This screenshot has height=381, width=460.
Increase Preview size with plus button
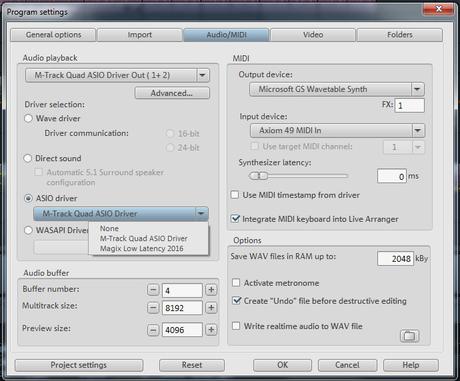pyautogui.click(x=211, y=330)
